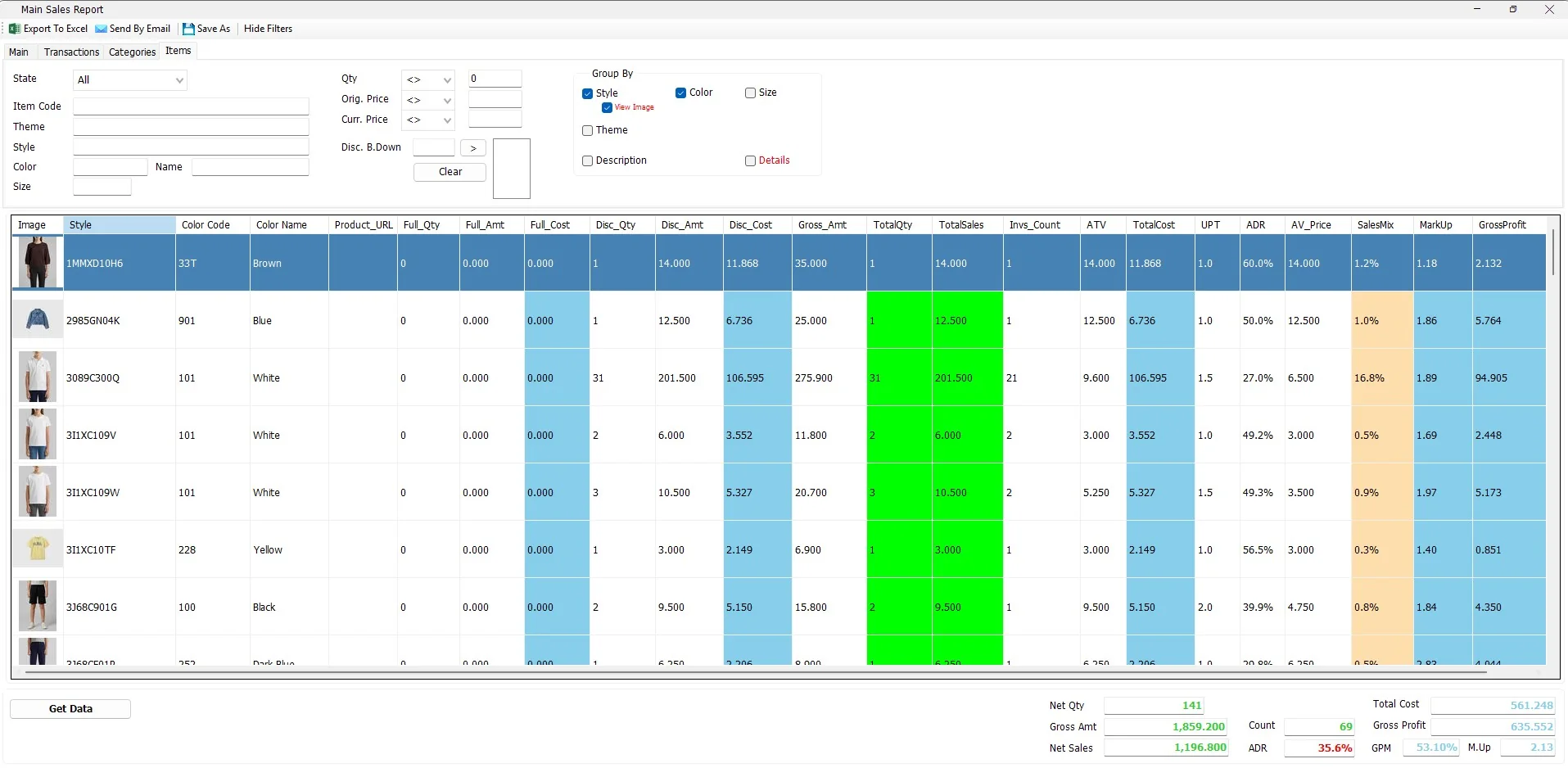Enable the Theme group-by checkbox
The width and height of the screenshot is (1568, 768).
(587, 130)
